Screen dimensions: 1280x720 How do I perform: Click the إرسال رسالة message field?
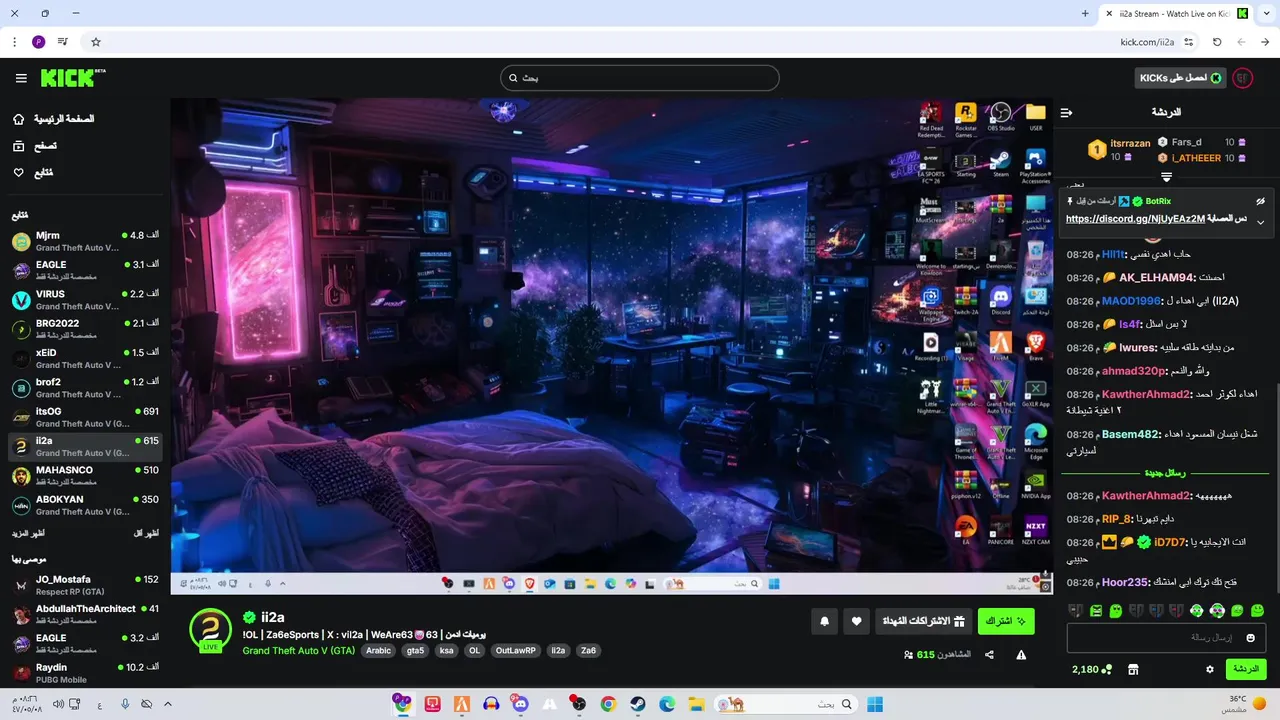tap(1166, 638)
